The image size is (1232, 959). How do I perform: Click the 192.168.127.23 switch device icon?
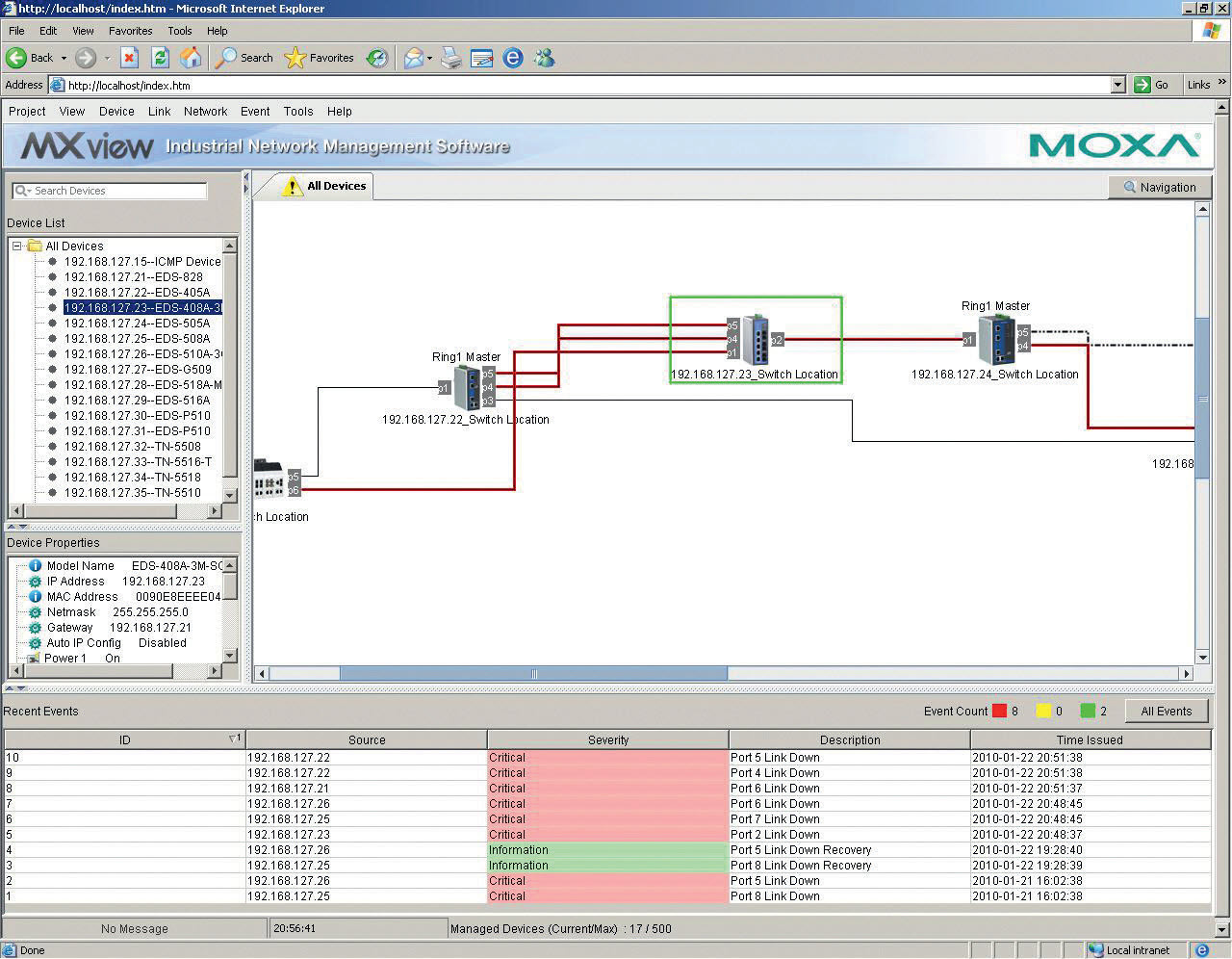coord(756,339)
